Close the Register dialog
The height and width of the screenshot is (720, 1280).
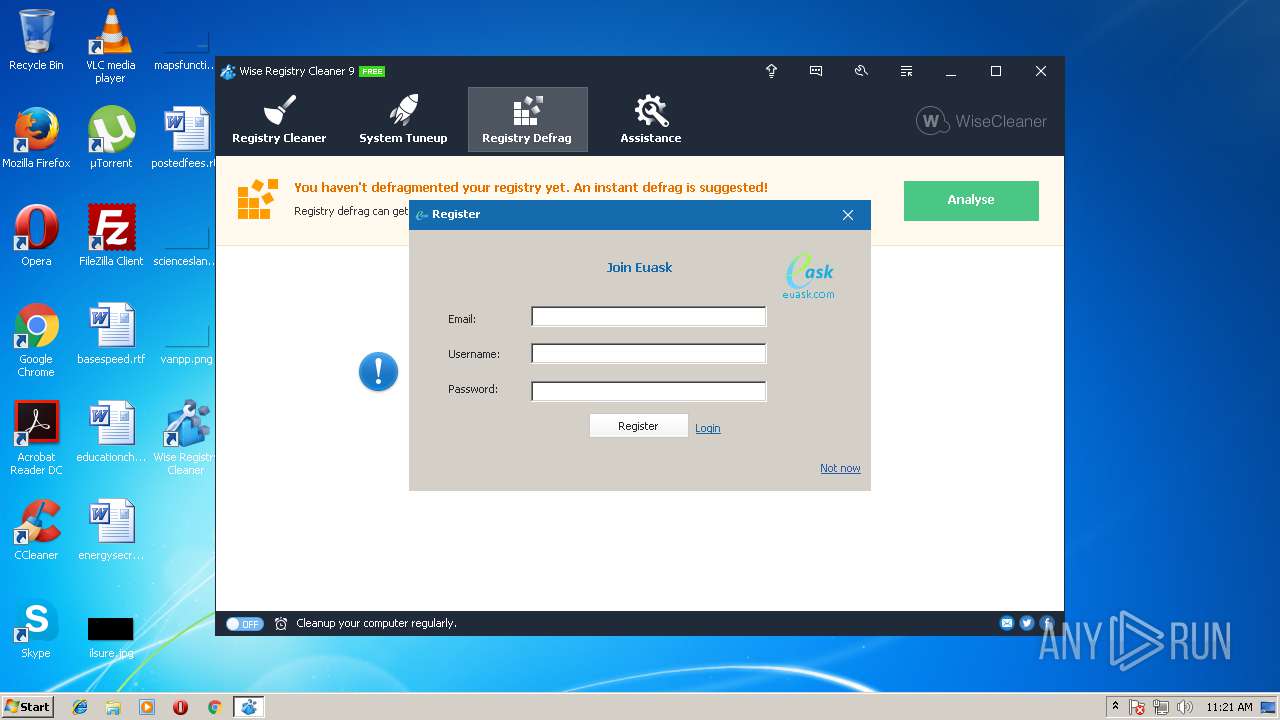(848, 215)
